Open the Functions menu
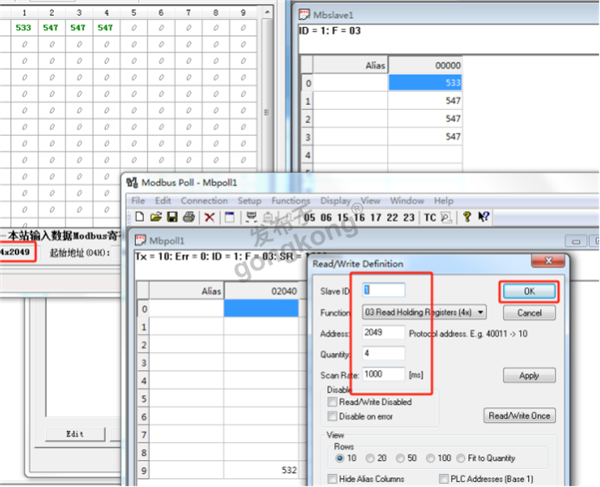Viewport: 600px width, 487px height. (291, 200)
